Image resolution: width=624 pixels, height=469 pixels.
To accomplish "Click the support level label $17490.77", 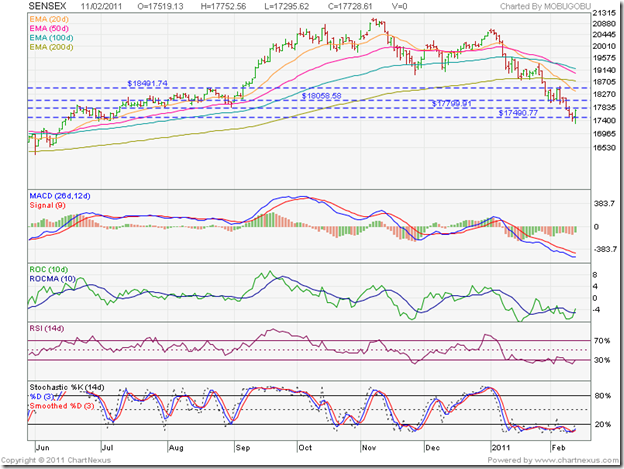I will (x=518, y=113).
